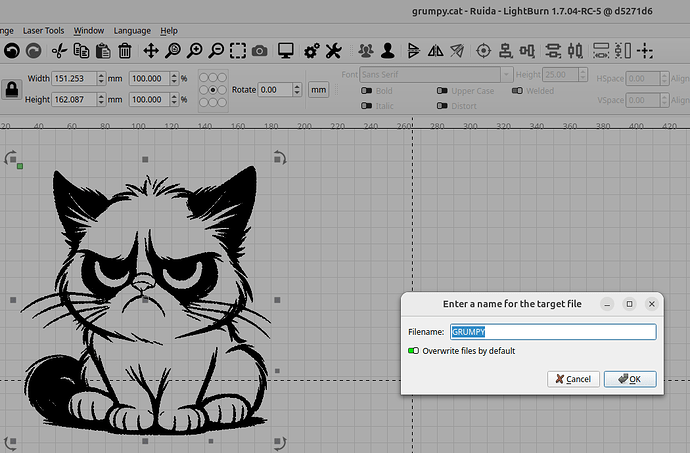The height and width of the screenshot is (453, 690).
Task: Open the Font dropdown arrow
Action: [x=506, y=74]
